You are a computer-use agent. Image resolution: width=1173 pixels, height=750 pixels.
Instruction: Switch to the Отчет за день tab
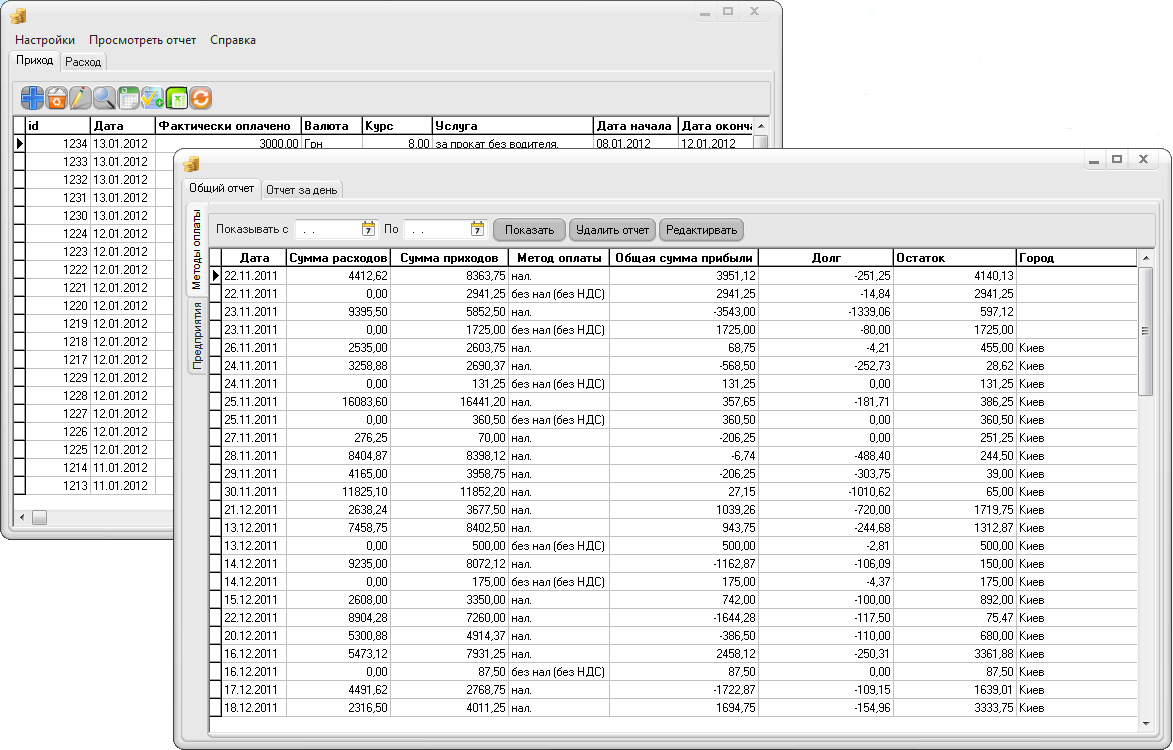click(x=302, y=190)
